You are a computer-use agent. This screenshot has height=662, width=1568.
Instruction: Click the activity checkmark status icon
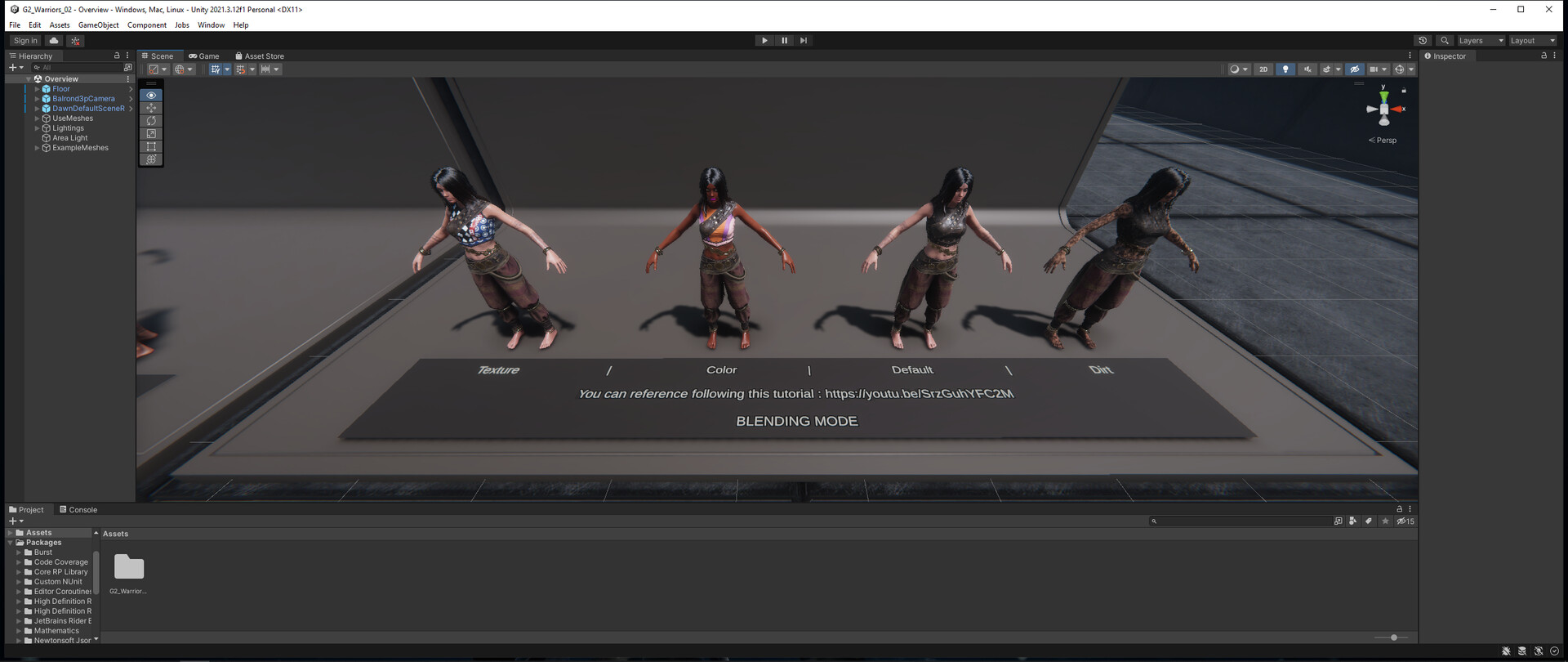[x=1554, y=651]
